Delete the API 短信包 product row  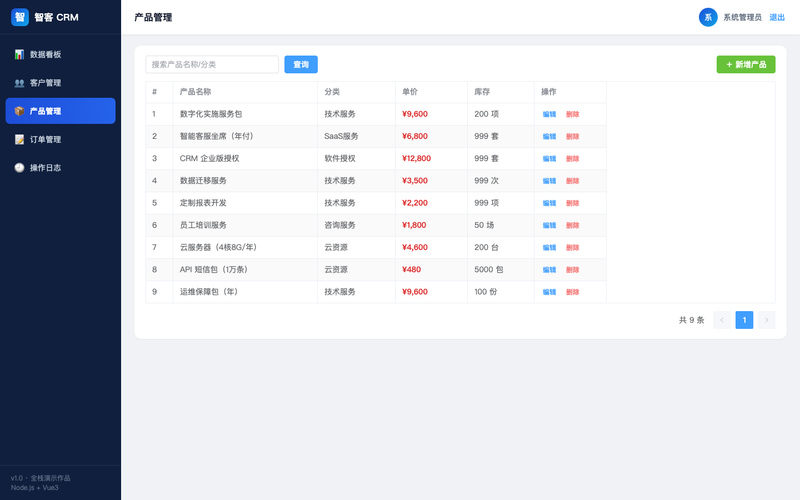click(x=572, y=270)
